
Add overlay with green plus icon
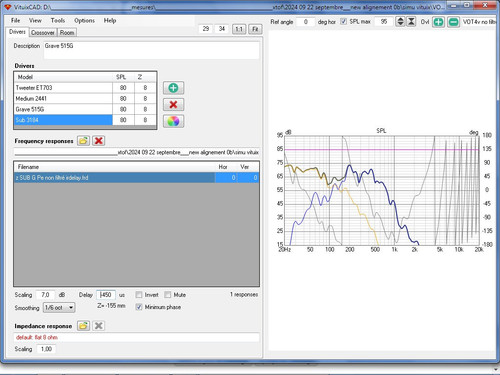[x=438, y=22]
